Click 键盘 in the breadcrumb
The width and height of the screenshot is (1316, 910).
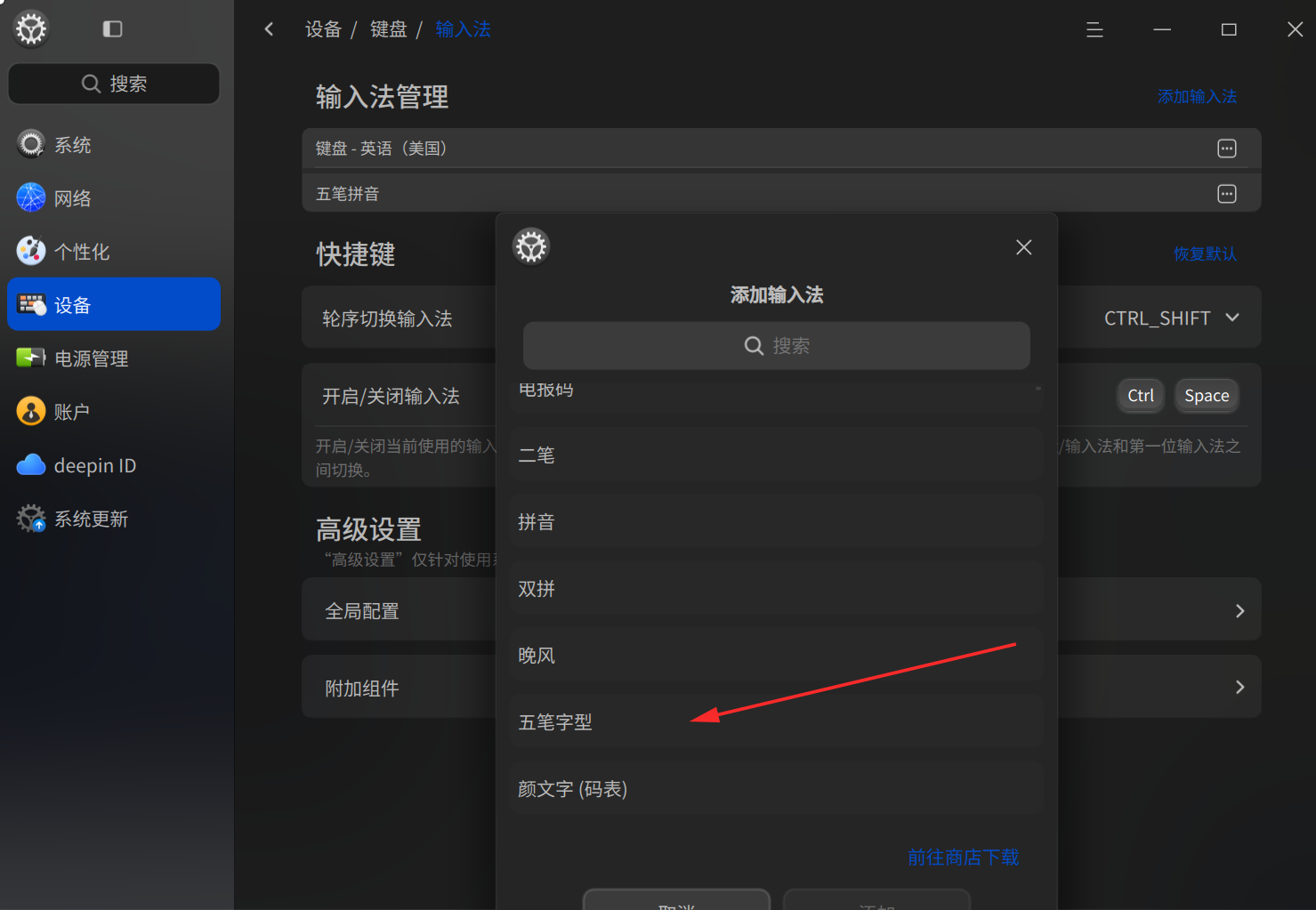point(389,29)
